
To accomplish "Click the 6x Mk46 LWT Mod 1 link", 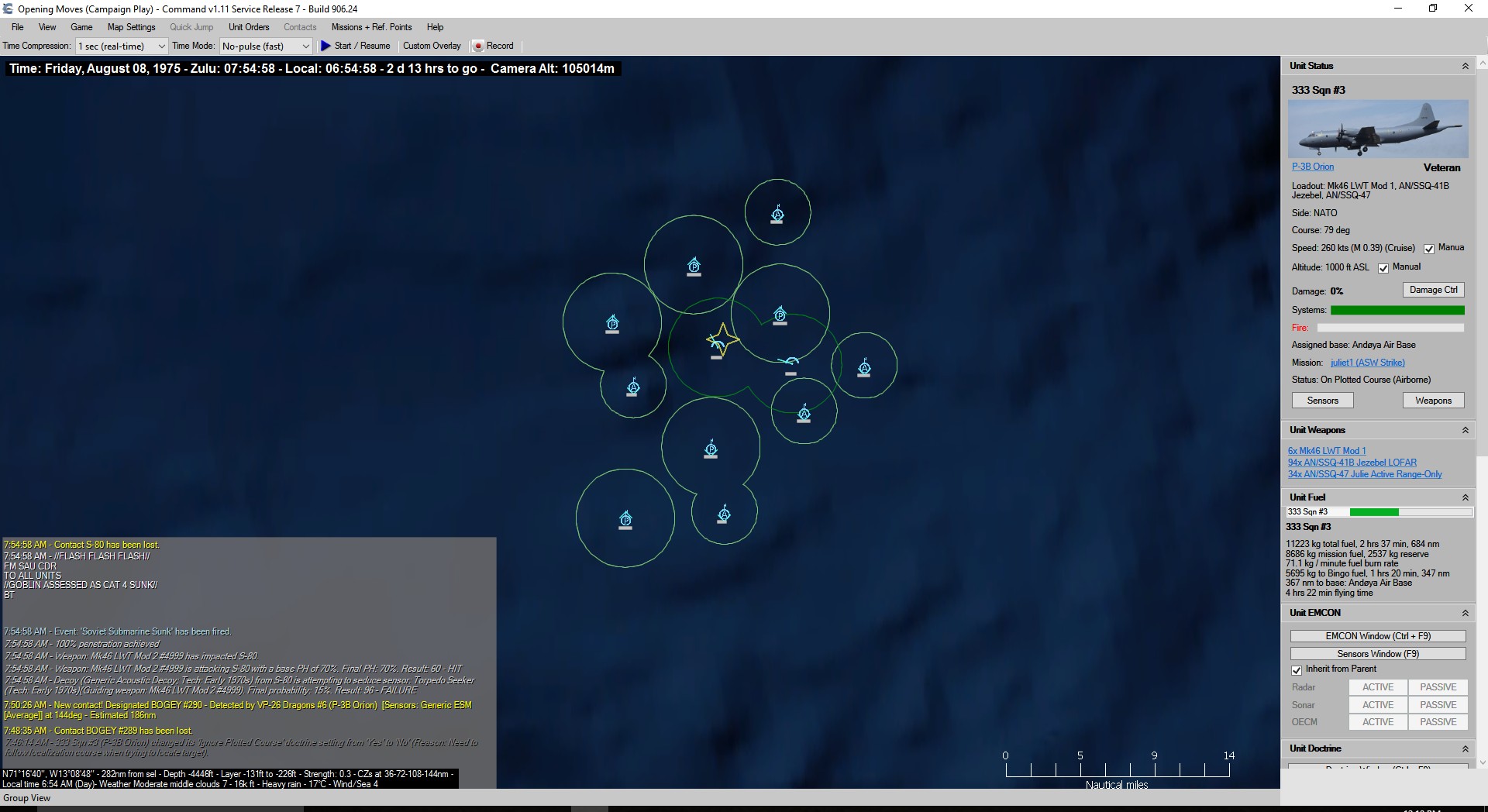I will pyautogui.click(x=1327, y=451).
